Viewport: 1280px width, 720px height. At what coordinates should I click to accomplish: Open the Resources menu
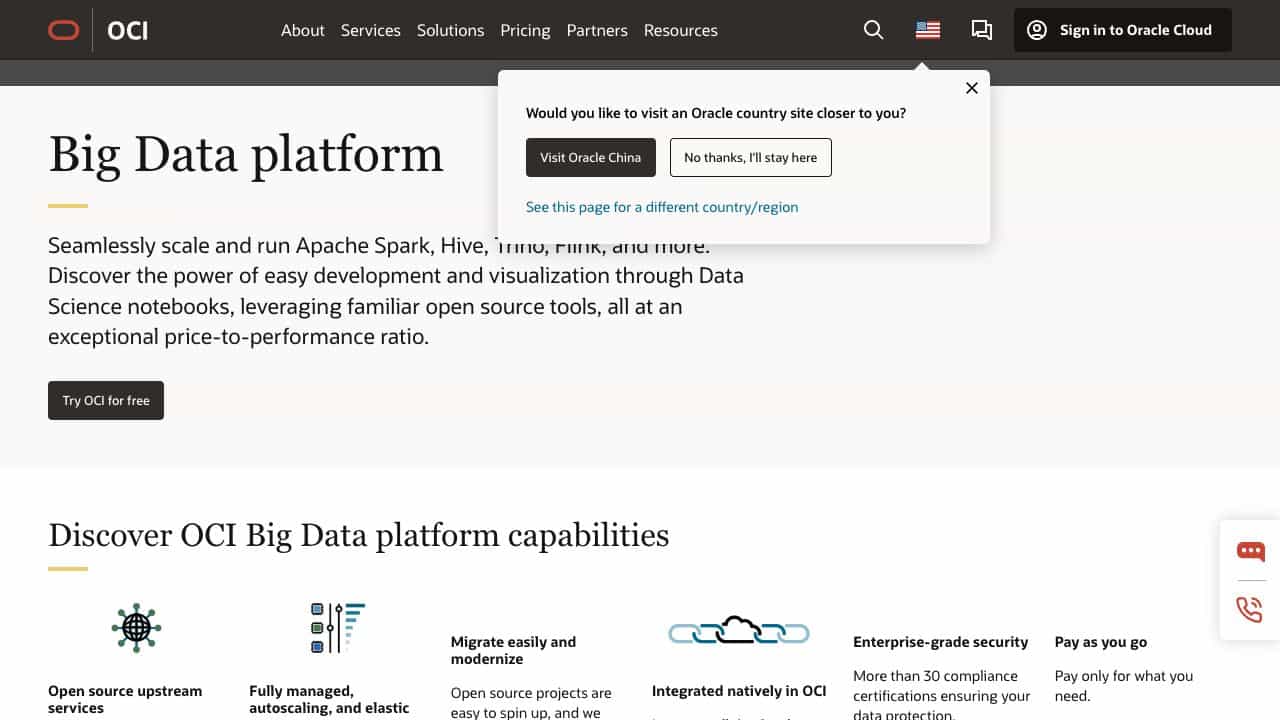(x=681, y=30)
